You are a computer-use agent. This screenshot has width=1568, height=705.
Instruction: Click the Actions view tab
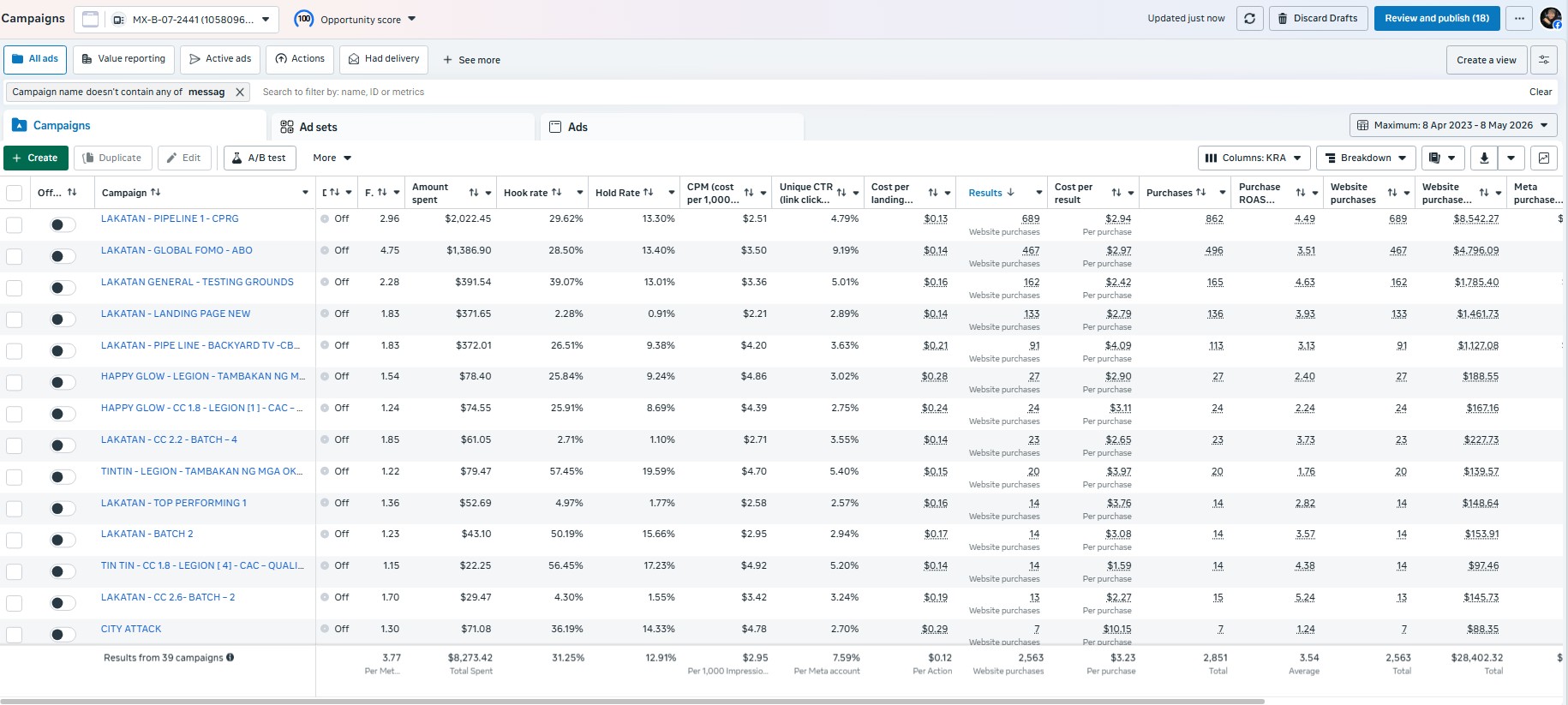tap(300, 59)
